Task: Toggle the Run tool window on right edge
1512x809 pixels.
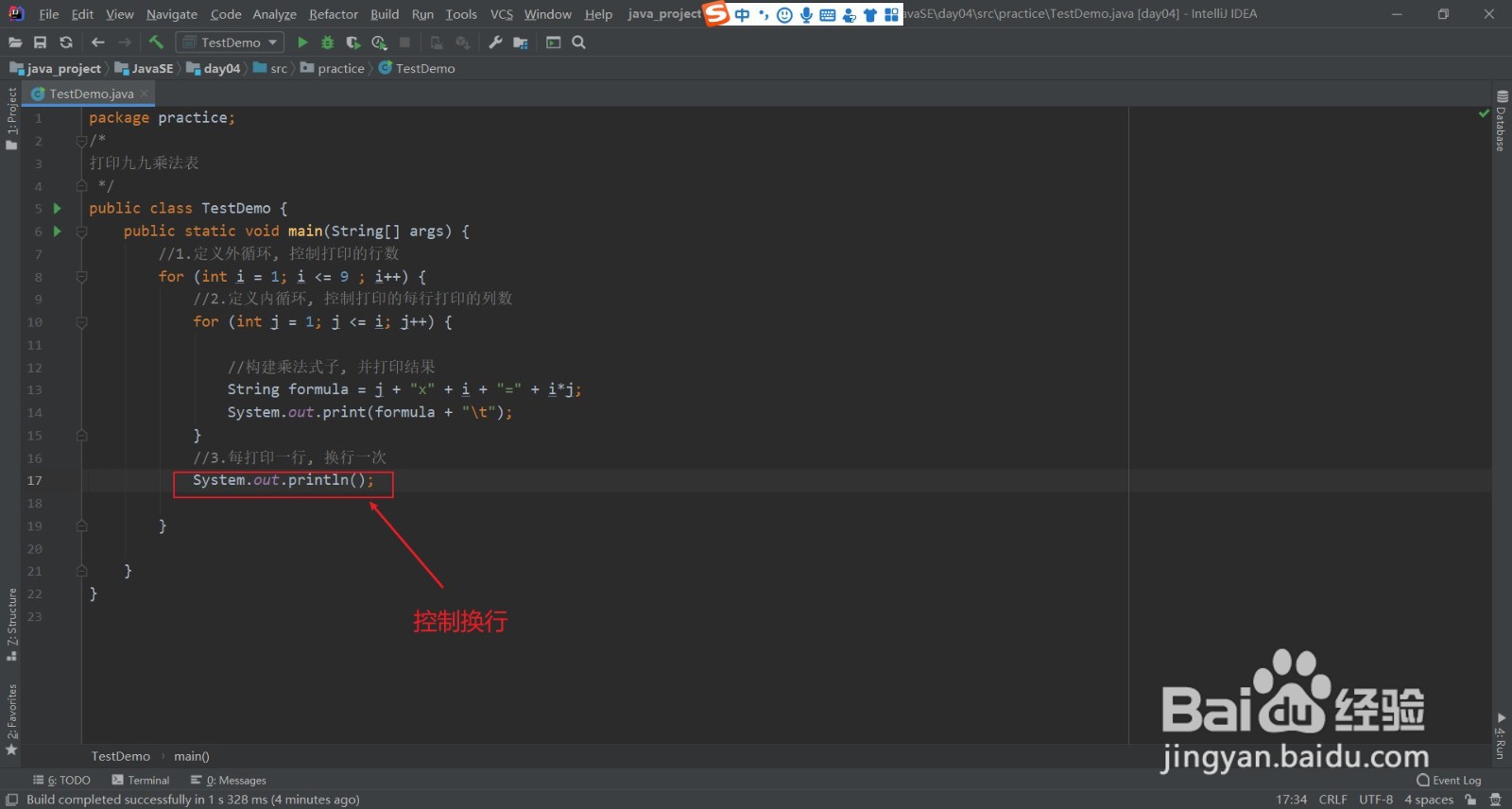Action: (1501, 736)
